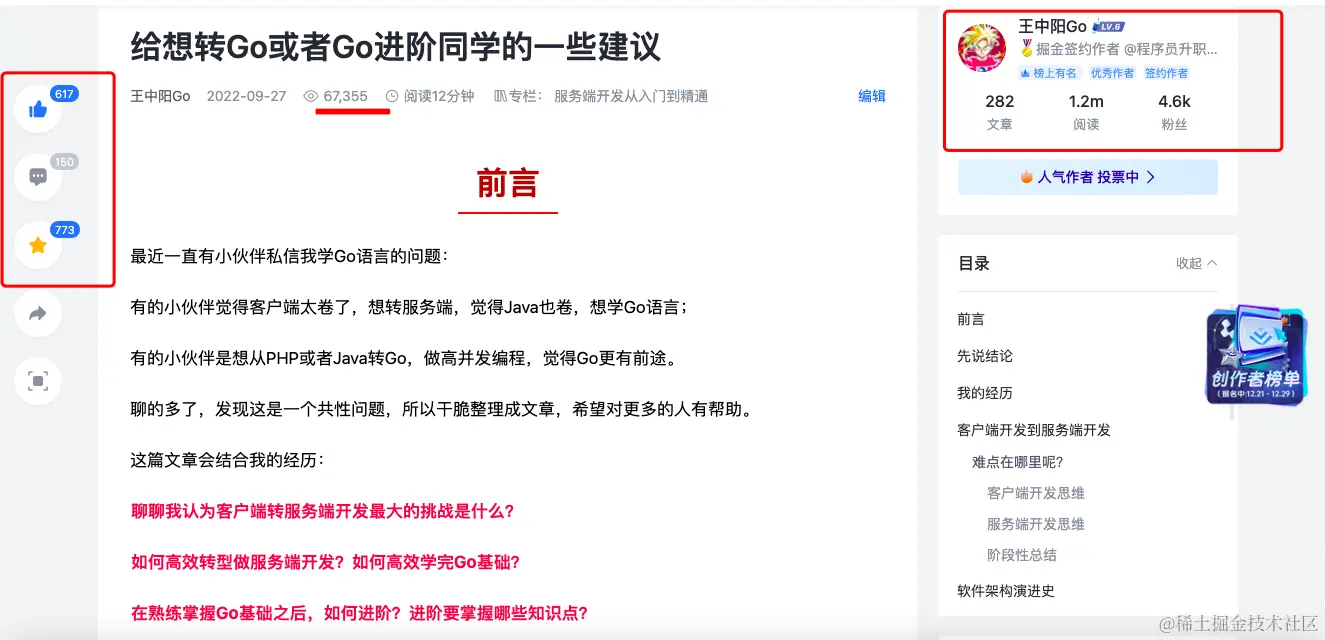Open 人气作者 投票中 banner
The width and height of the screenshot is (1325, 640).
coord(1088,177)
